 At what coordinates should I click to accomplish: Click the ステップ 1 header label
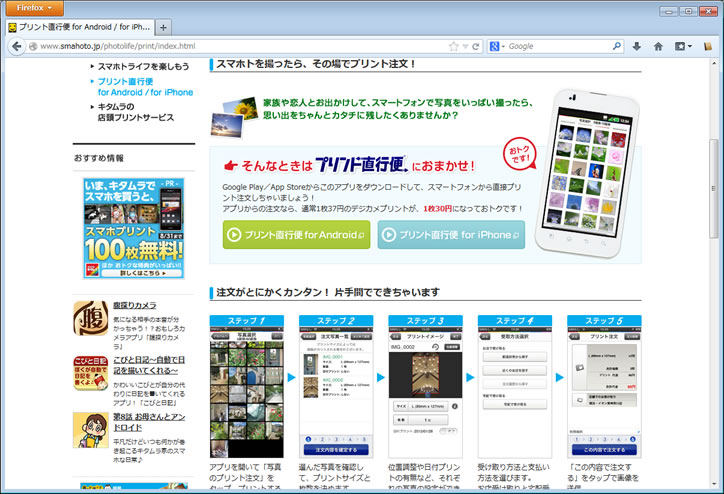(247, 321)
